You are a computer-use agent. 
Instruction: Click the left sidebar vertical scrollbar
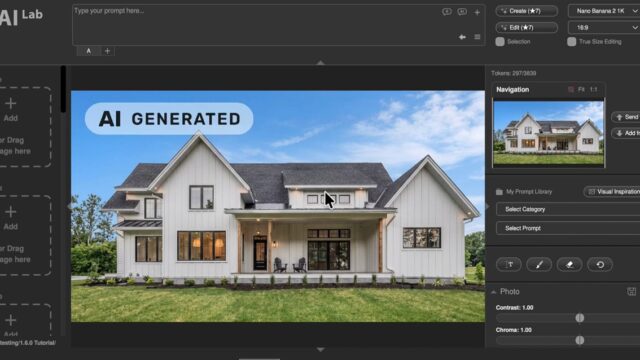click(63, 89)
